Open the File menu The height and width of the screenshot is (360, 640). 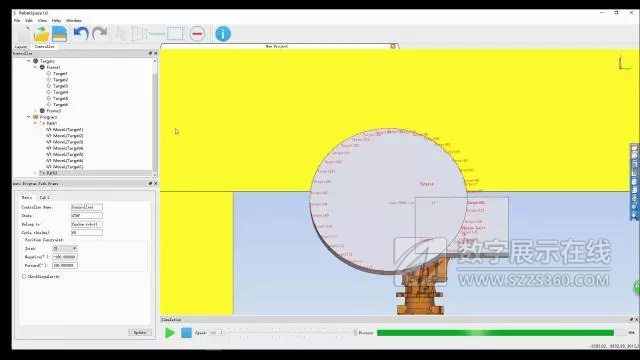(17, 20)
